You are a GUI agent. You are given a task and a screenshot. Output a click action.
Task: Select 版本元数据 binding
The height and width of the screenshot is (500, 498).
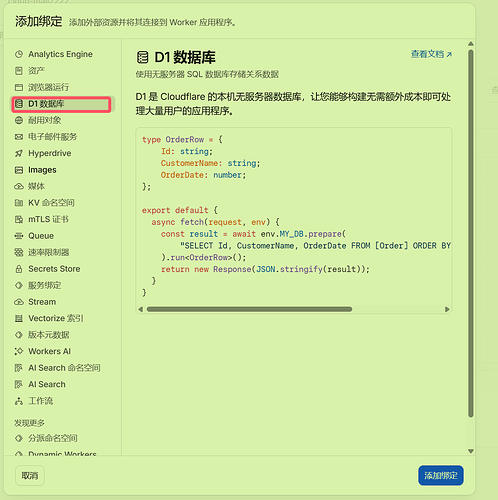[x=63, y=335]
